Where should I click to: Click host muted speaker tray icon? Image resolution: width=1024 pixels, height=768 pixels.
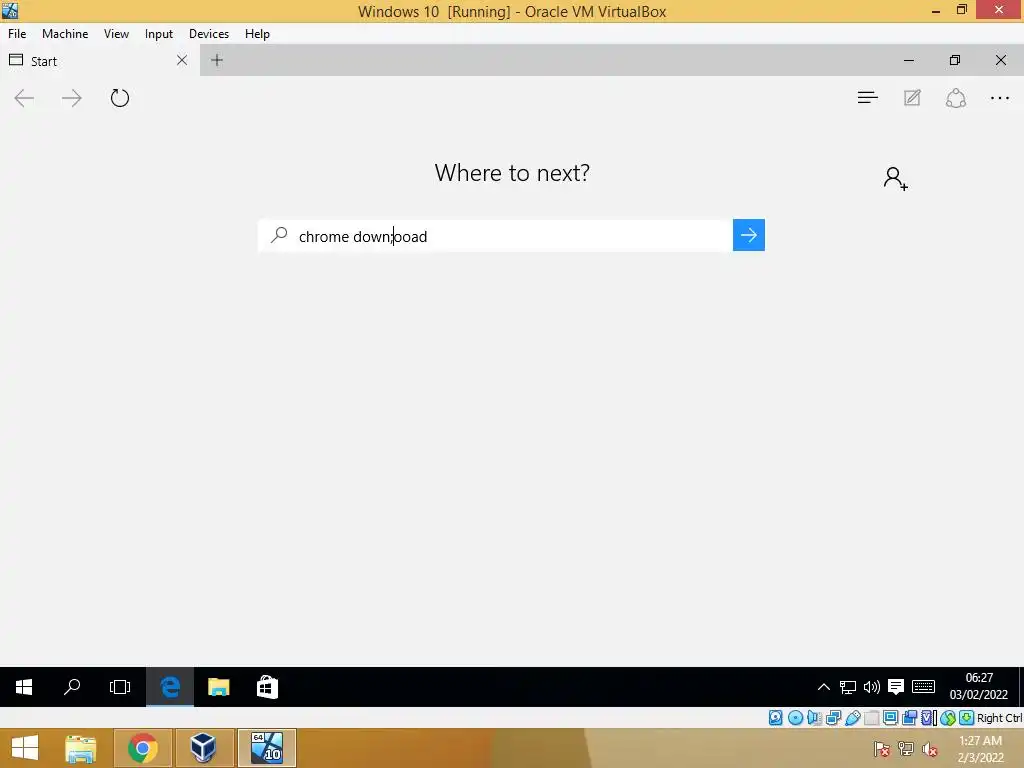tap(929, 748)
